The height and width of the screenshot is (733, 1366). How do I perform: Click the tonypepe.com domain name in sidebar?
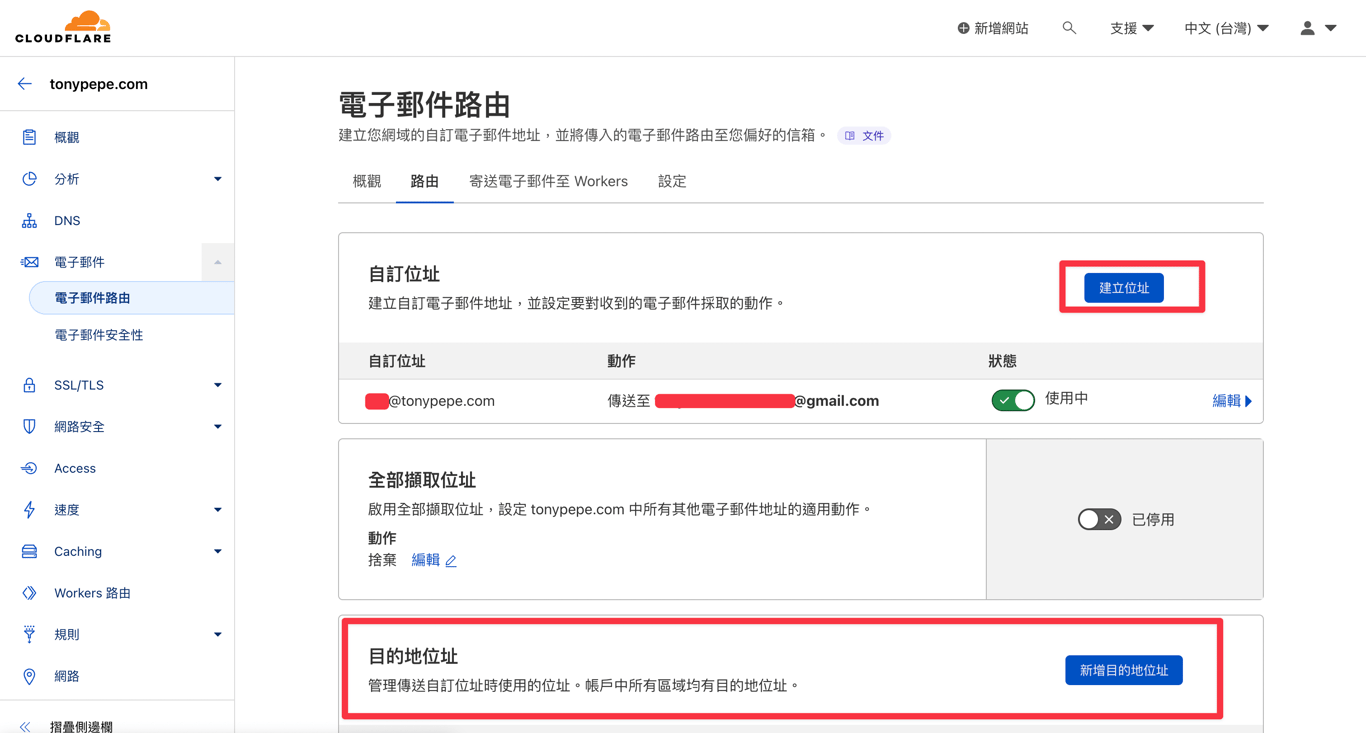[99, 84]
